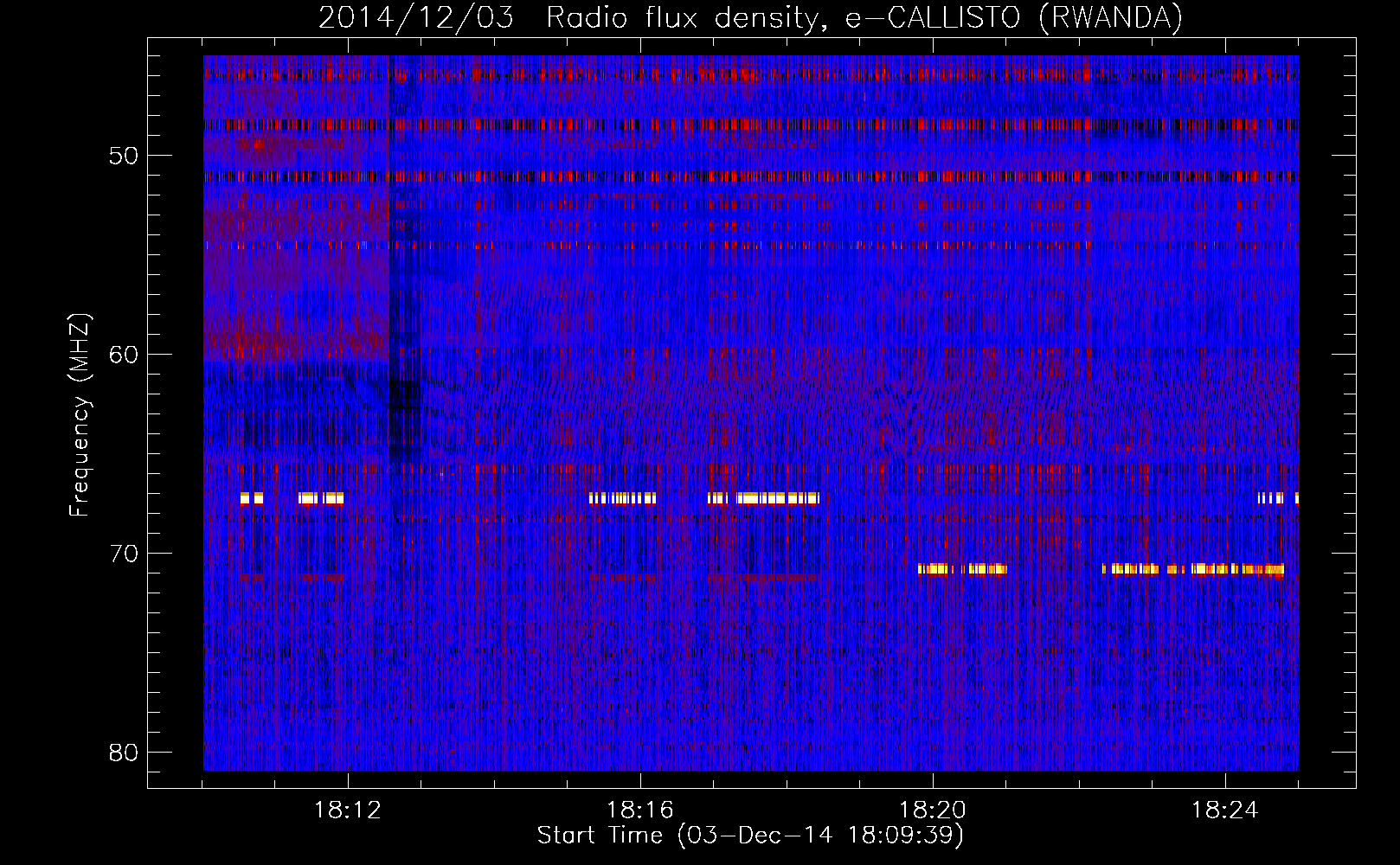Click the bright 67 MHz burst near 18:11:40
This screenshot has width=1400, height=865.
click(321, 498)
